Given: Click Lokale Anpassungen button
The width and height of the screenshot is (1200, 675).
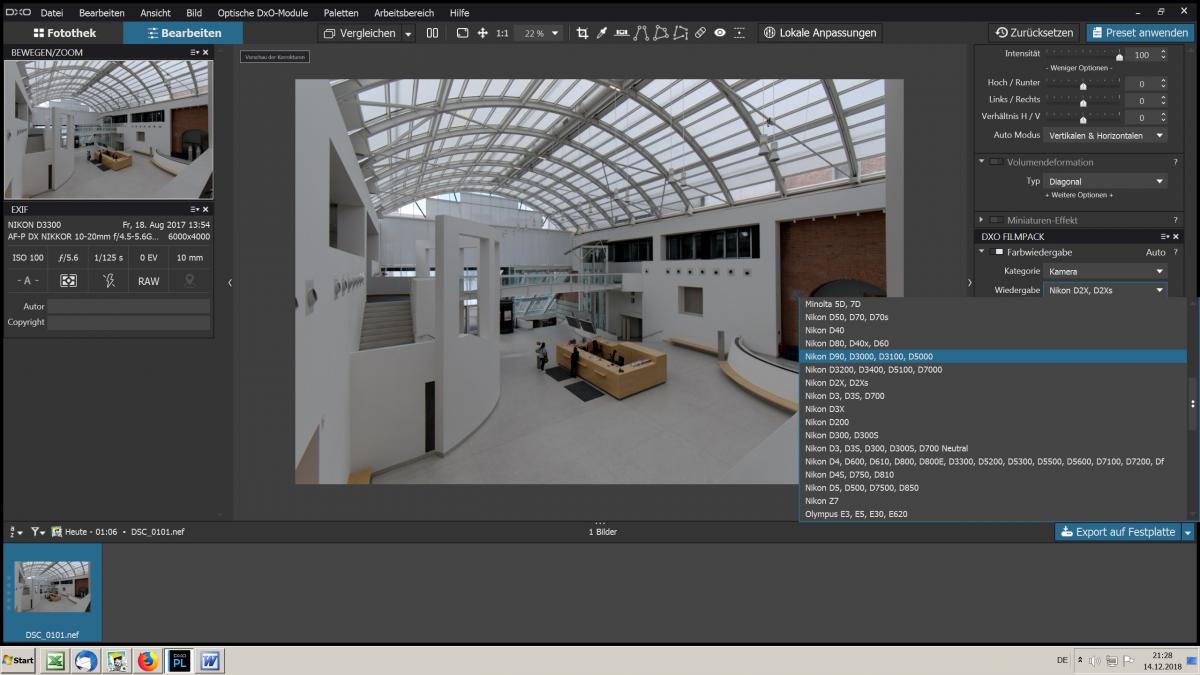Looking at the screenshot, I should 820,33.
